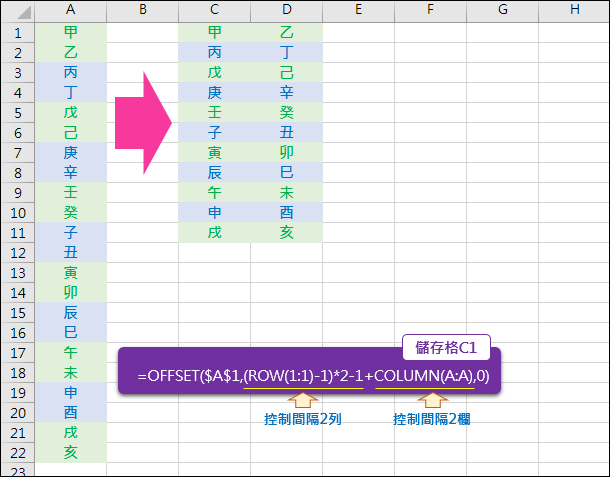Click cell C11 containing 戌
610x477 pixels.
pyautogui.click(x=214, y=233)
